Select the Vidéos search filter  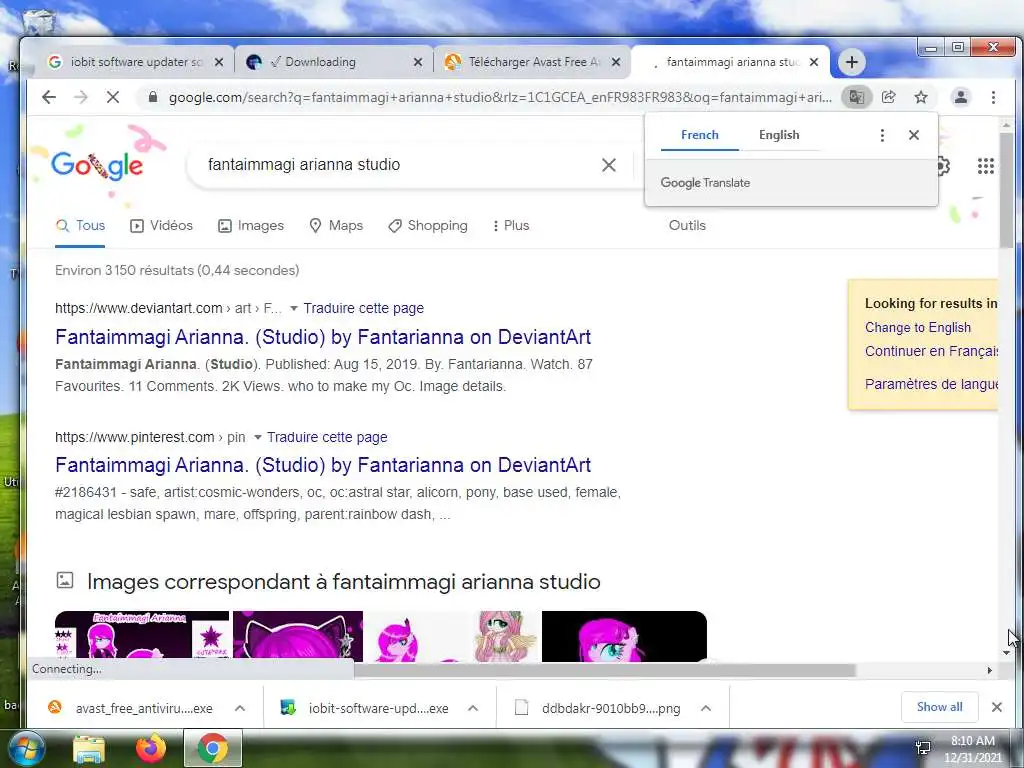click(x=161, y=225)
